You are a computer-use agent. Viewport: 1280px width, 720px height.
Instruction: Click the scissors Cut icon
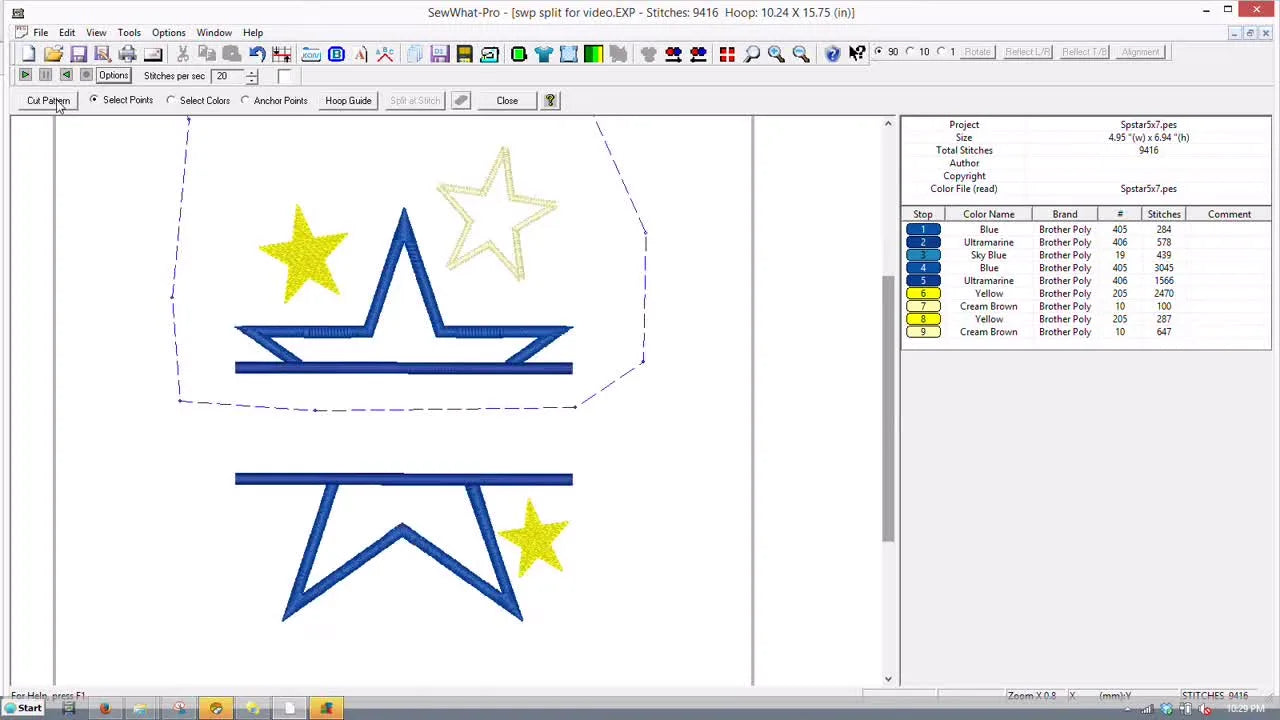183,53
